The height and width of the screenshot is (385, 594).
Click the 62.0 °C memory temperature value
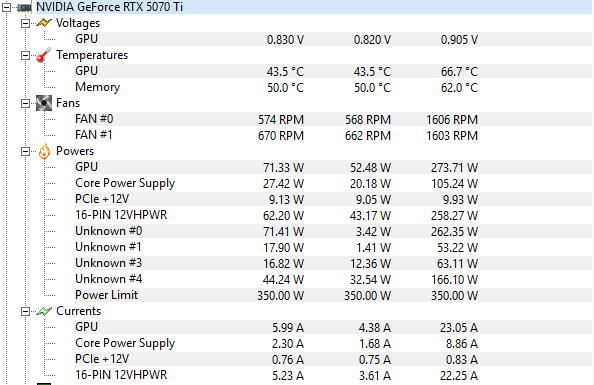pyautogui.click(x=459, y=88)
